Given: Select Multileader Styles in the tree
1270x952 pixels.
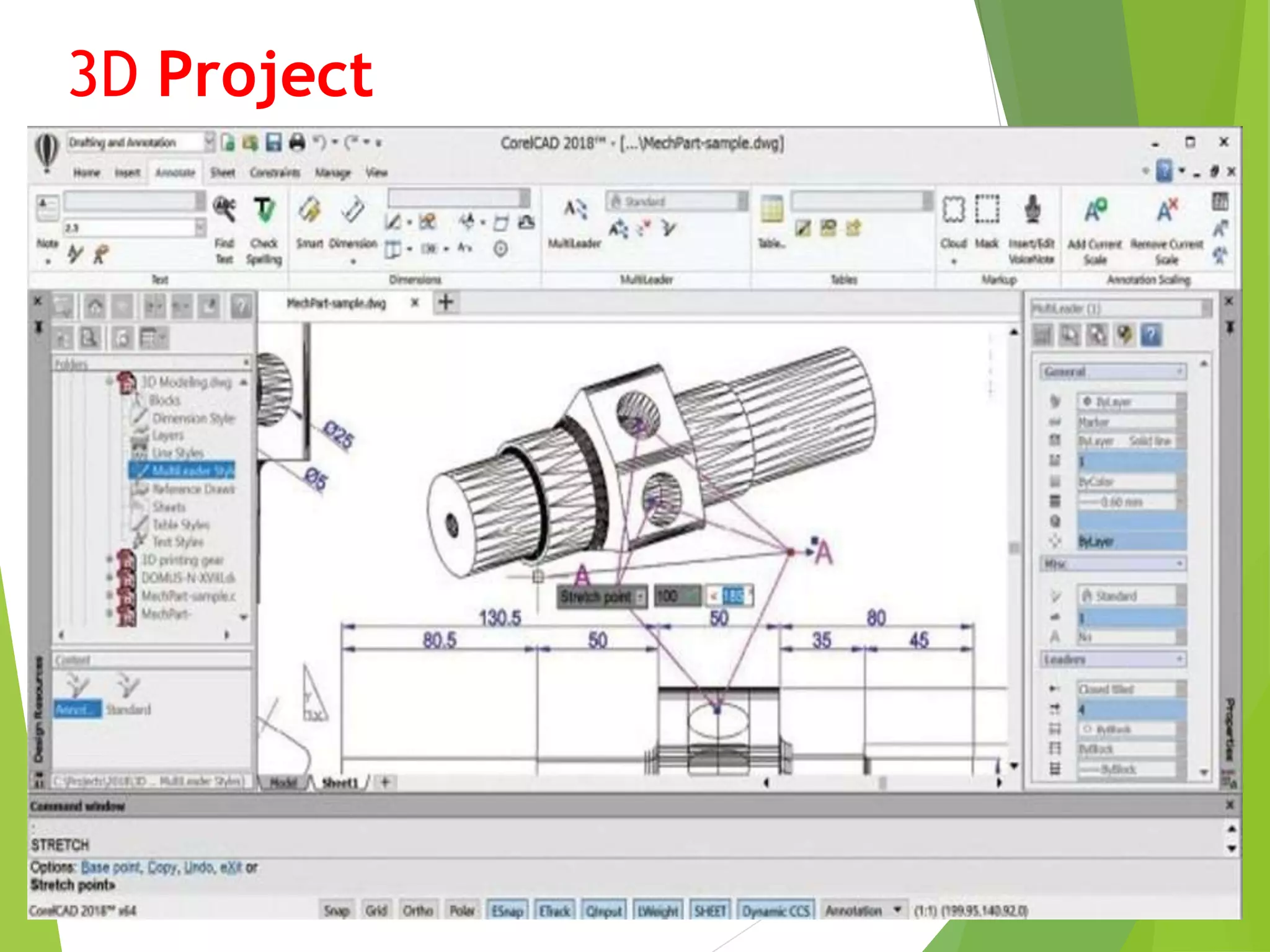Looking at the screenshot, I should click(x=182, y=470).
